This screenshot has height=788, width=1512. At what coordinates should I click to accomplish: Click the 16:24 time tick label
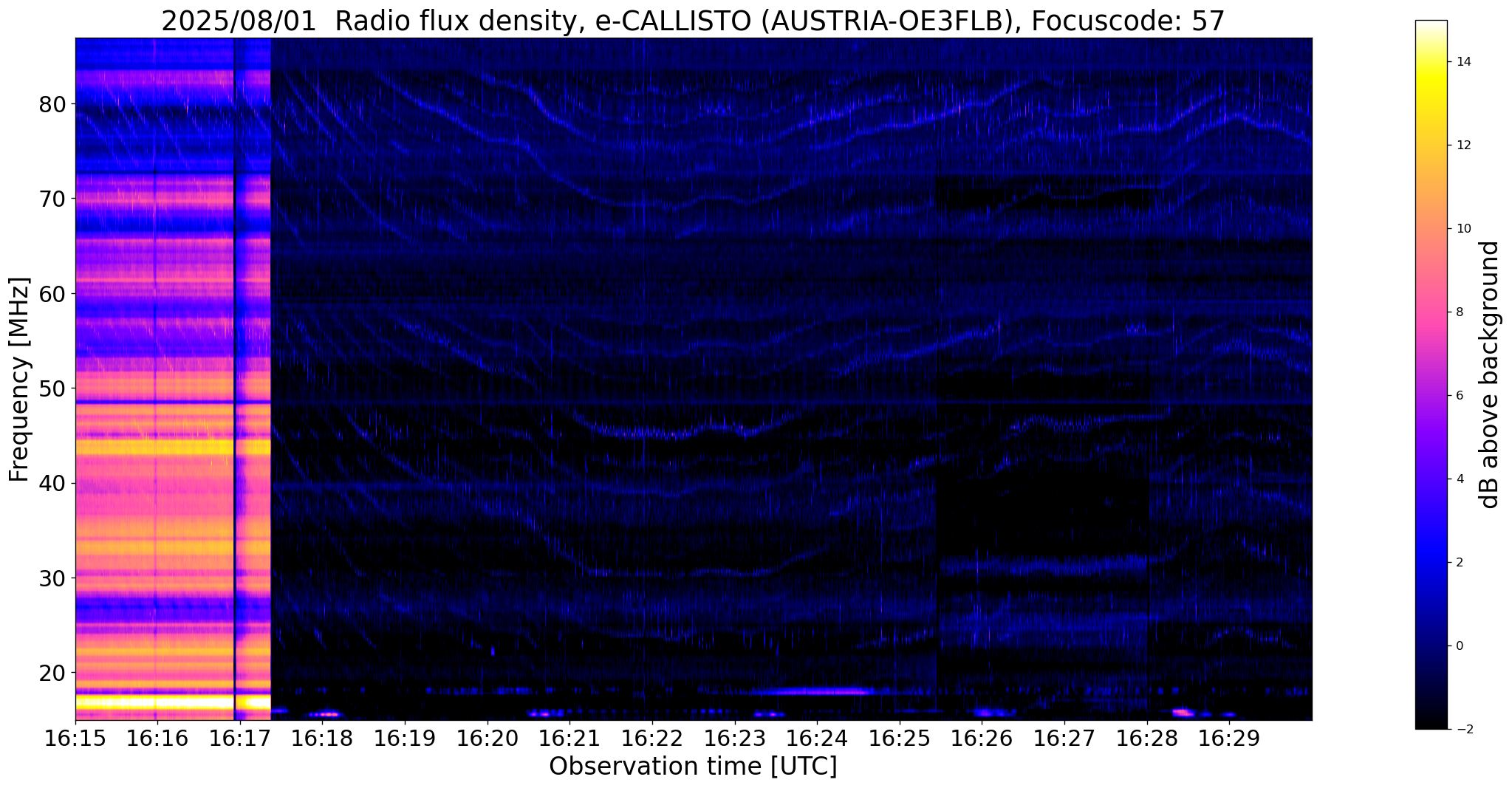(817, 739)
